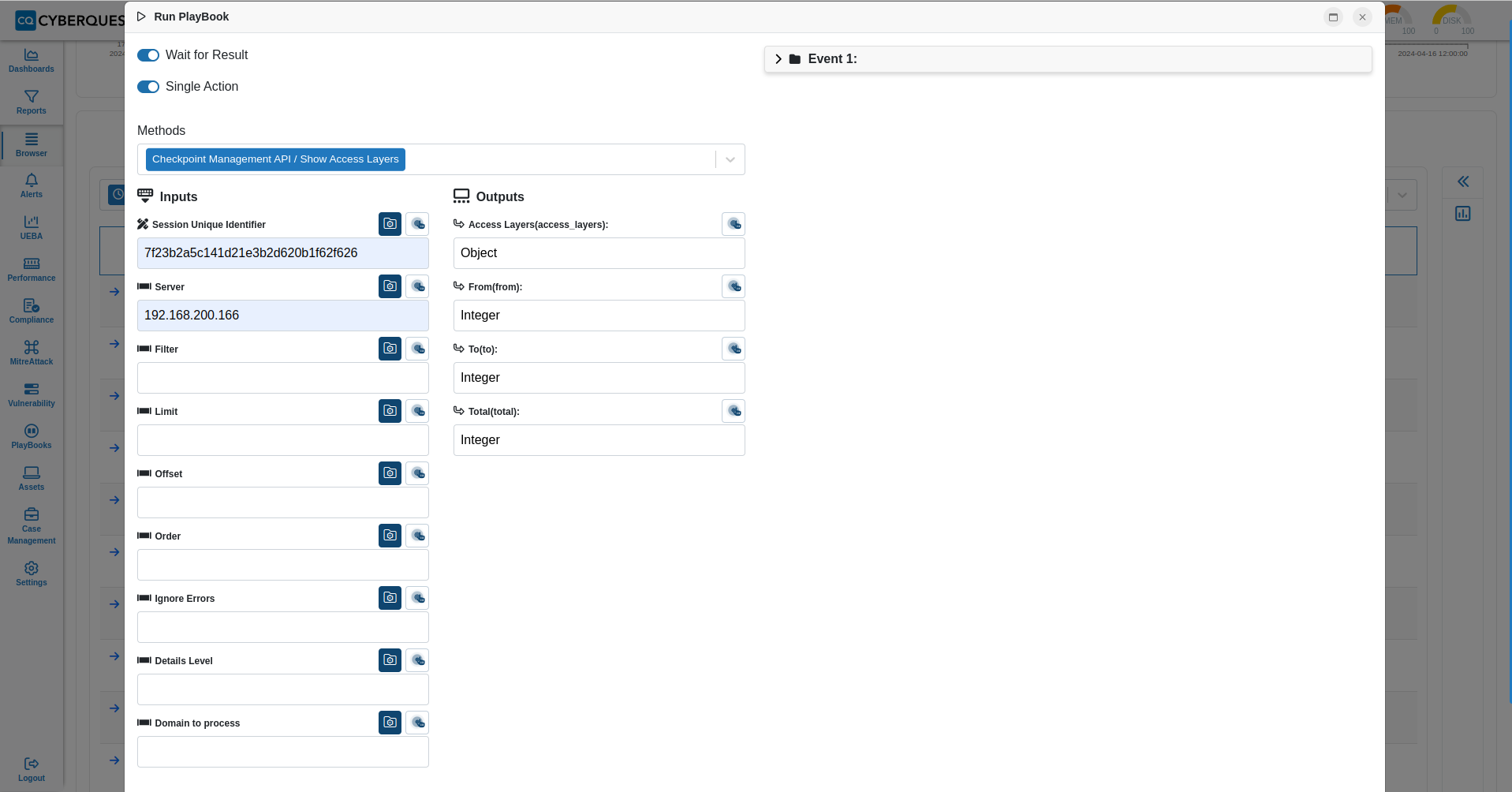Image resolution: width=1512 pixels, height=792 pixels.
Task: Click the bar chart icon on right panel
Action: click(x=1463, y=214)
